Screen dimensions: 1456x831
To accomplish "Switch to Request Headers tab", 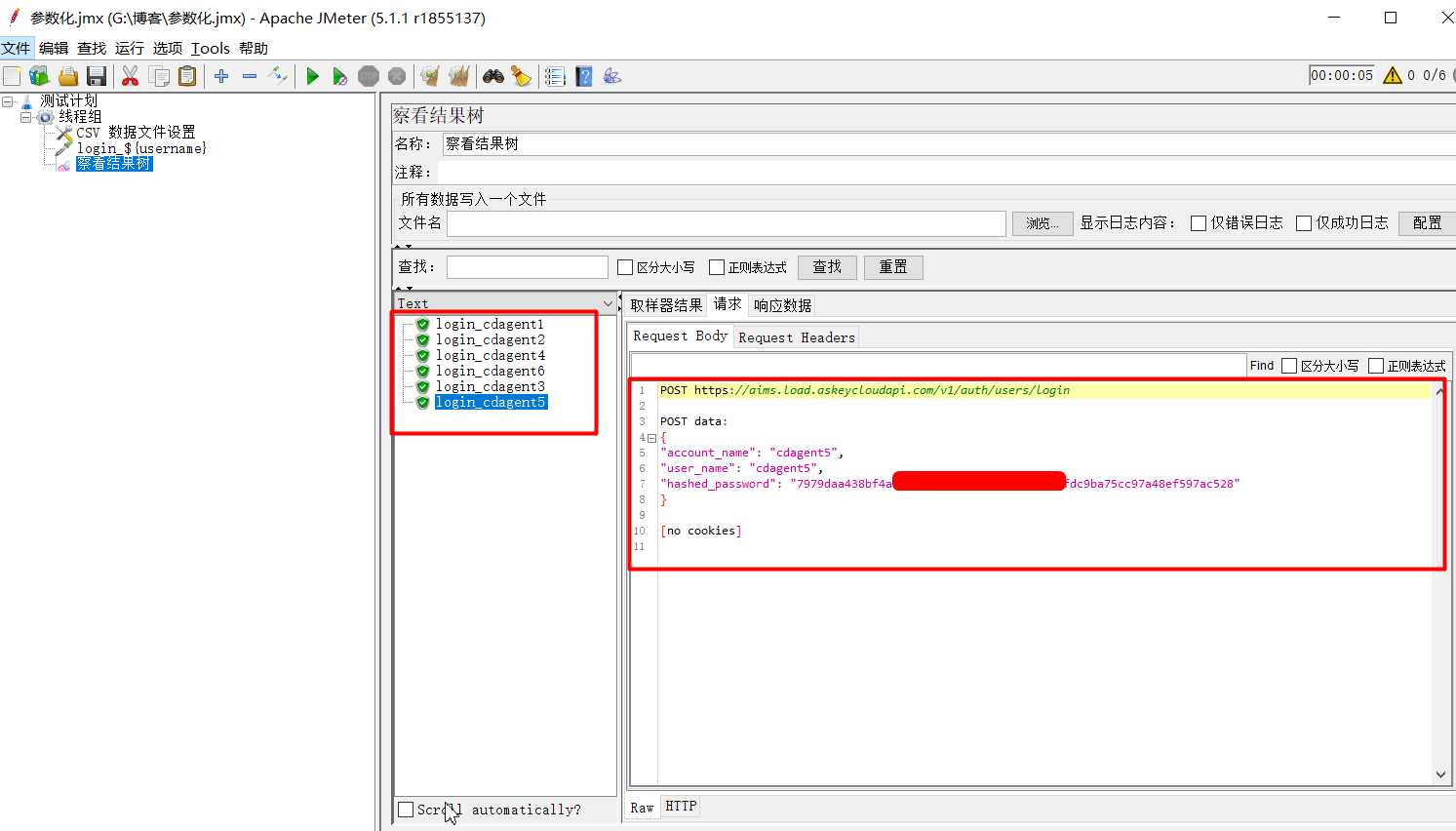I will coord(797,337).
